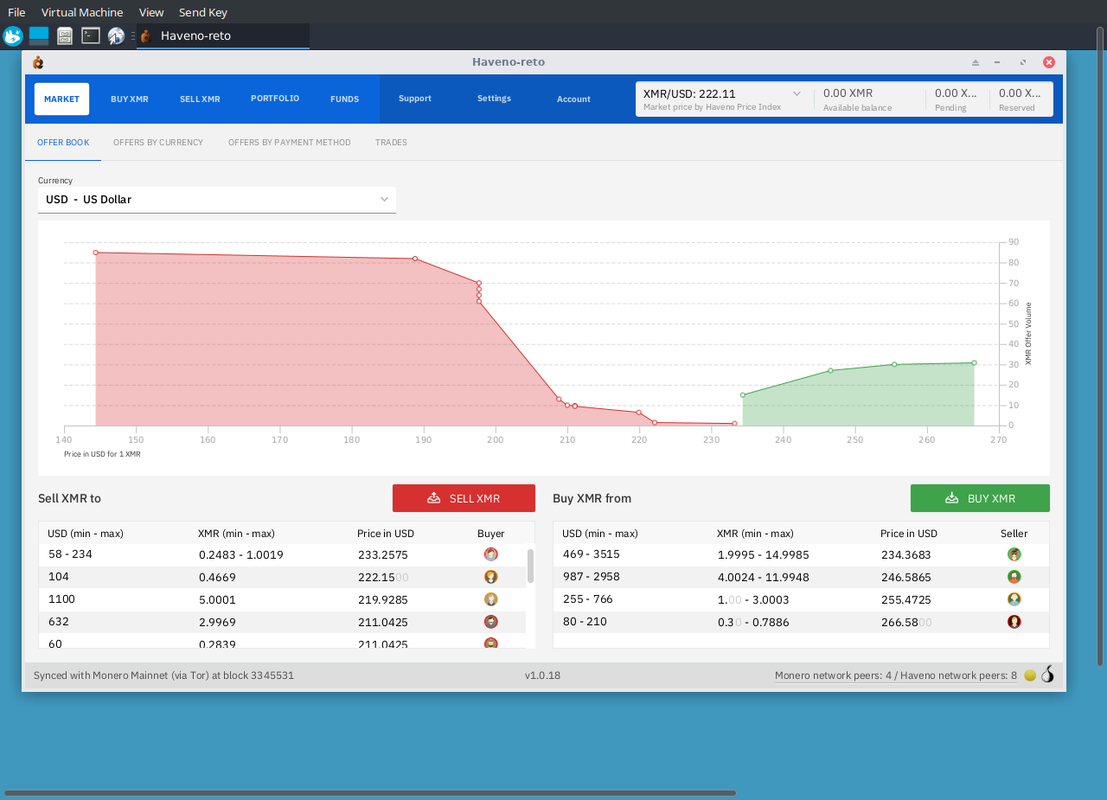This screenshot has width=1107, height=800.
Task: Open the Account section
Action: coord(573,99)
